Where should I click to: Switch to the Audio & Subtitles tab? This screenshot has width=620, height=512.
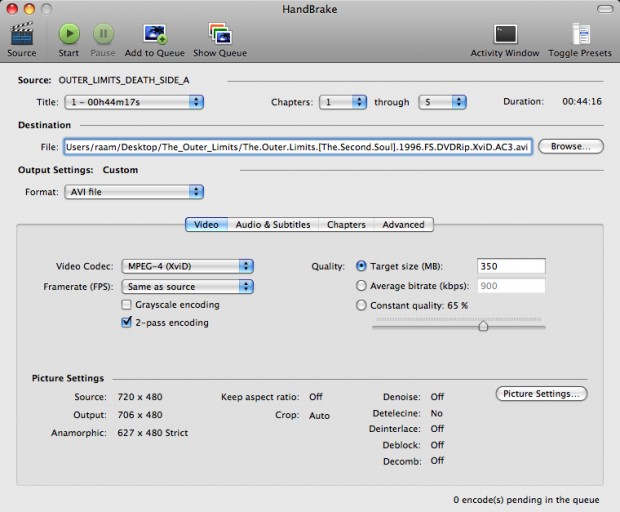(273, 225)
